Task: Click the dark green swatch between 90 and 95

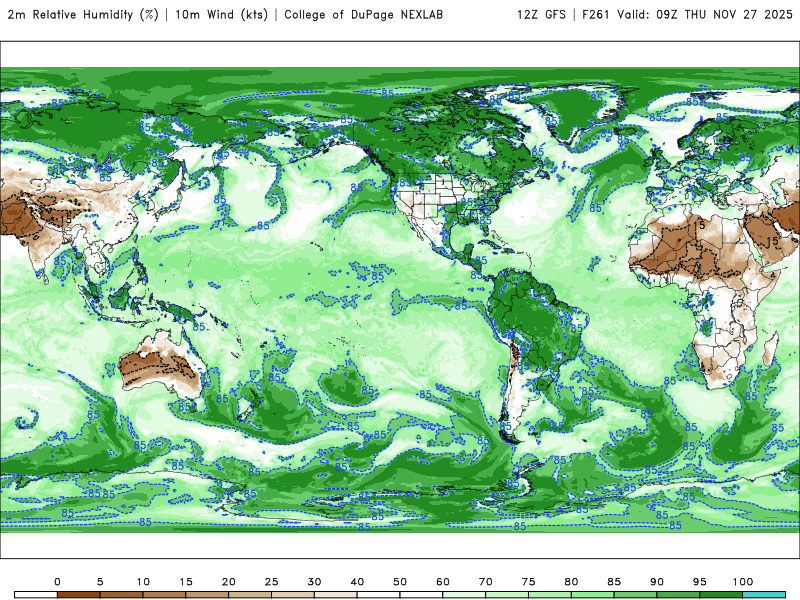Action: click(679, 595)
